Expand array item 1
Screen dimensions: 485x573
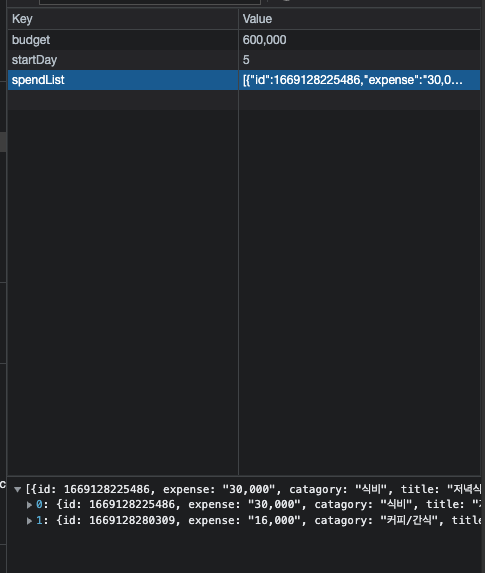pos(29,521)
